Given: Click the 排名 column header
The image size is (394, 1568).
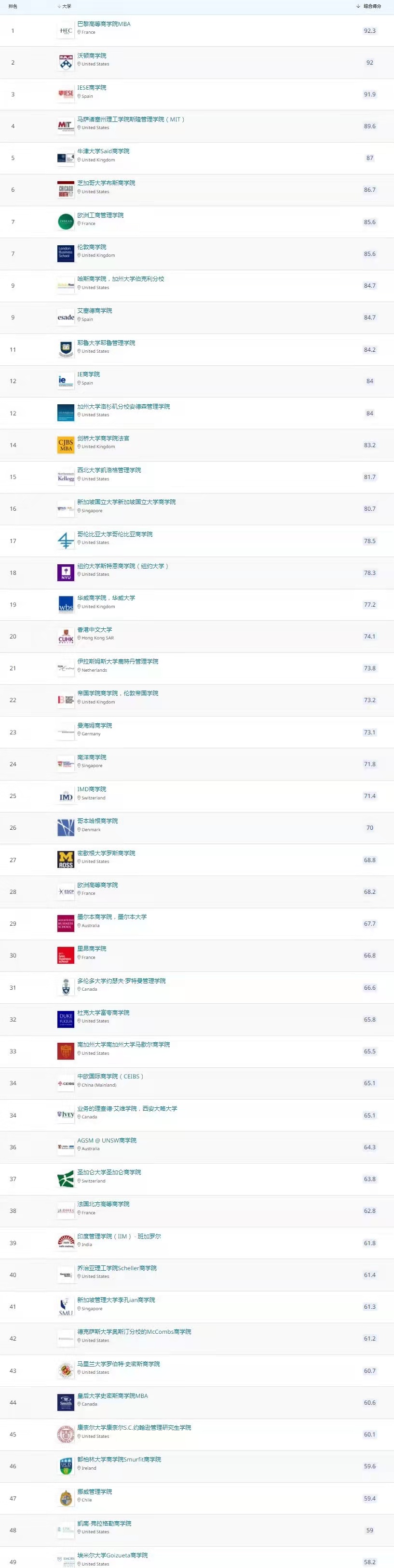Looking at the screenshot, I should click(13, 6).
